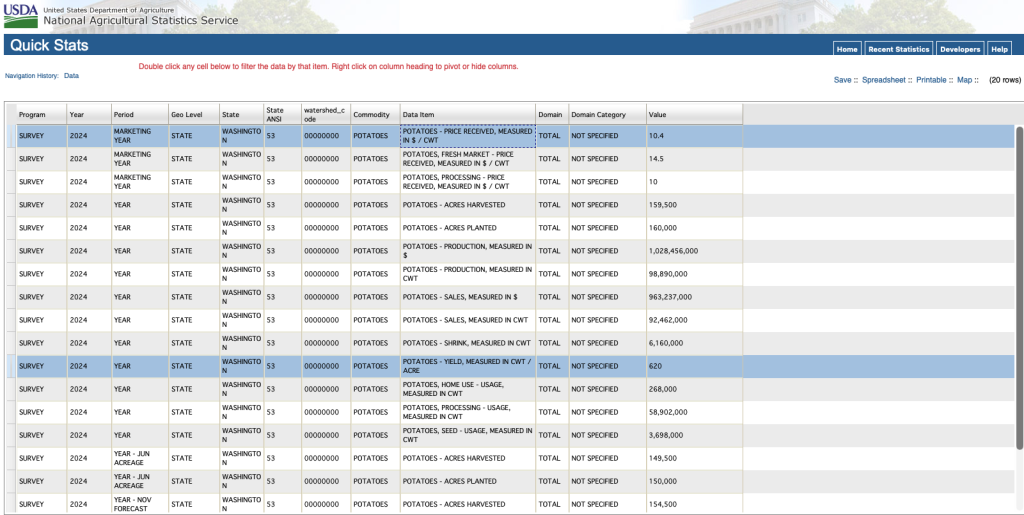Select the value cell 3,698,000
The width and height of the screenshot is (1024, 515).
click(x=694, y=435)
